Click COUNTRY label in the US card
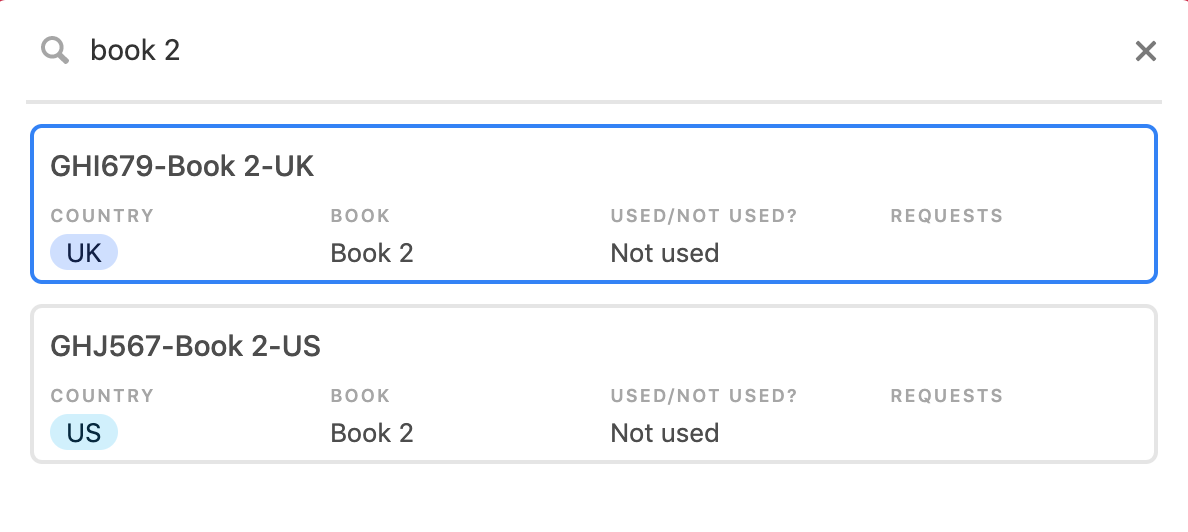 (x=102, y=396)
